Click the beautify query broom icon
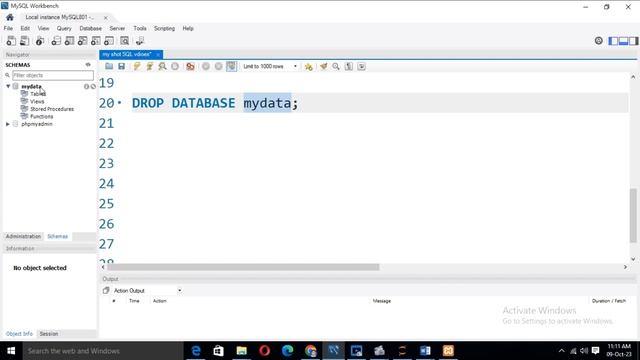This screenshot has height=360, width=640. tap(323, 66)
